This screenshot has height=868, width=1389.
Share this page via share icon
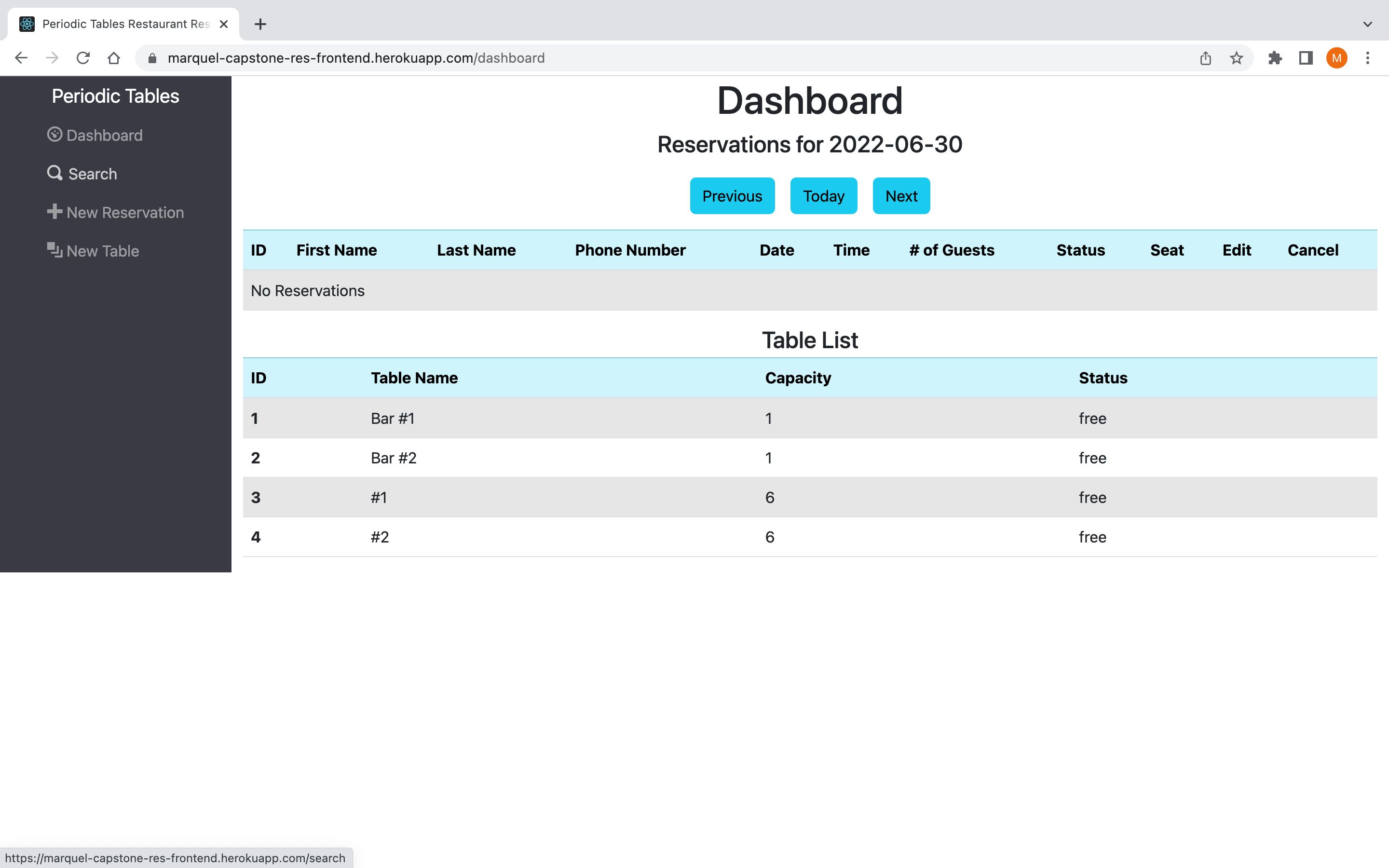click(x=1205, y=58)
